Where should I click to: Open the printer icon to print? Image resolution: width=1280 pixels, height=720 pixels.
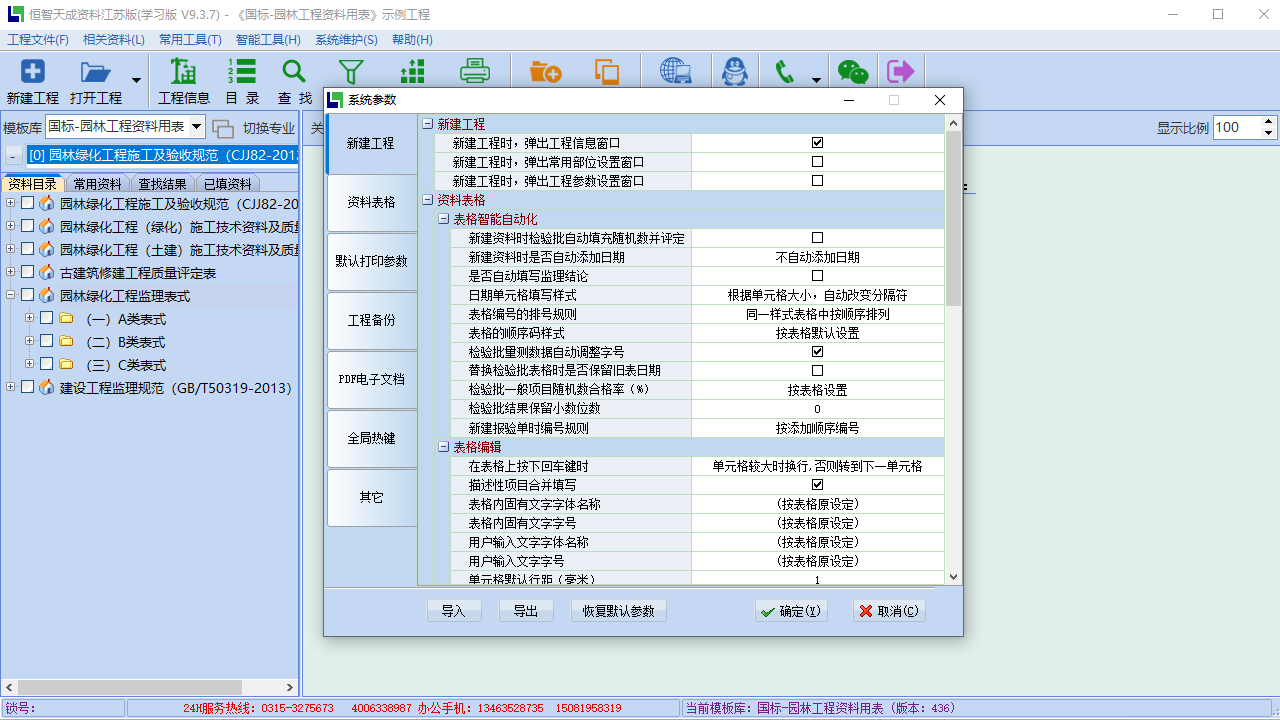pos(475,72)
